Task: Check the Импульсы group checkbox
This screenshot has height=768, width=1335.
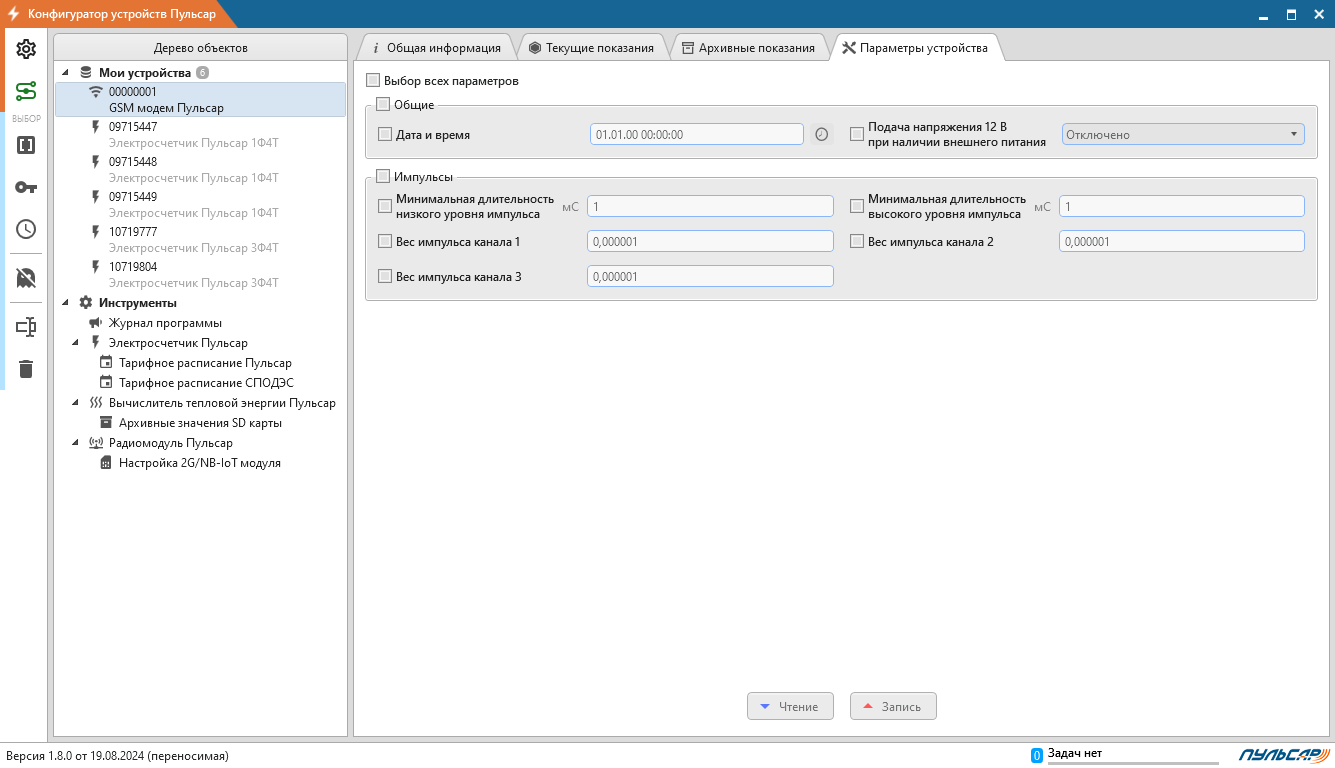Action: [383, 177]
